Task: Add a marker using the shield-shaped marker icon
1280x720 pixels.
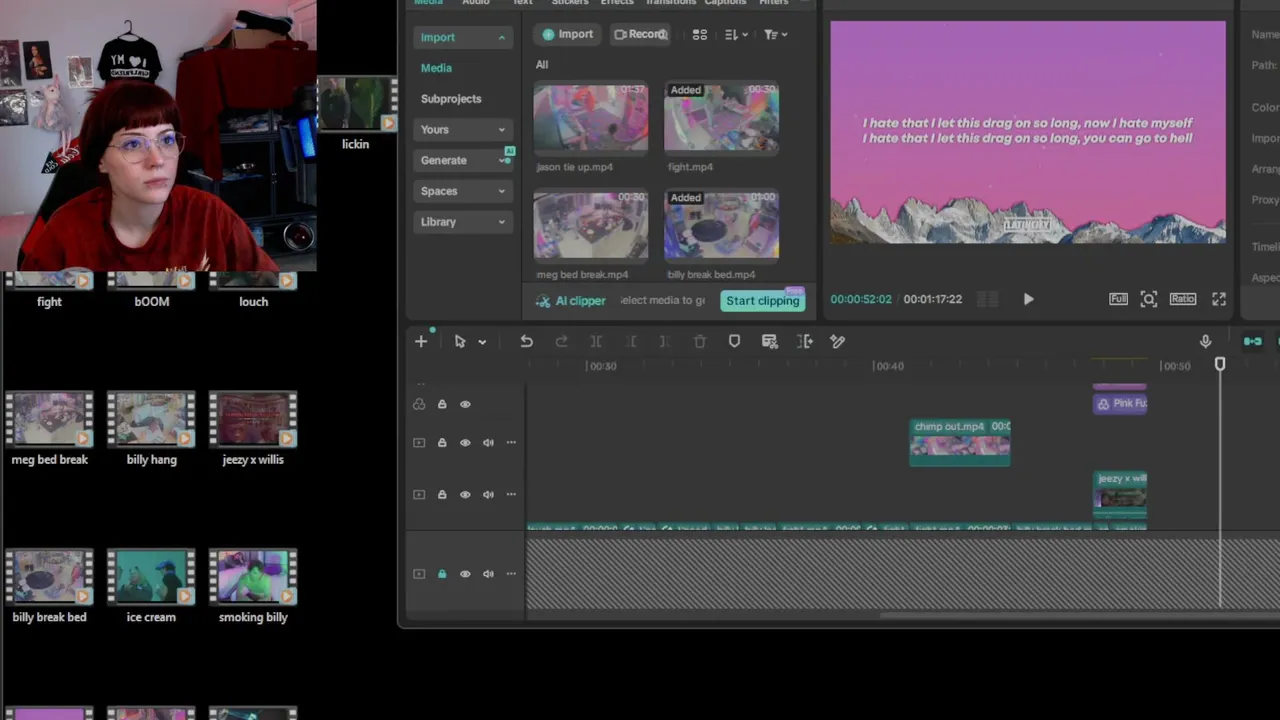Action: 734,342
